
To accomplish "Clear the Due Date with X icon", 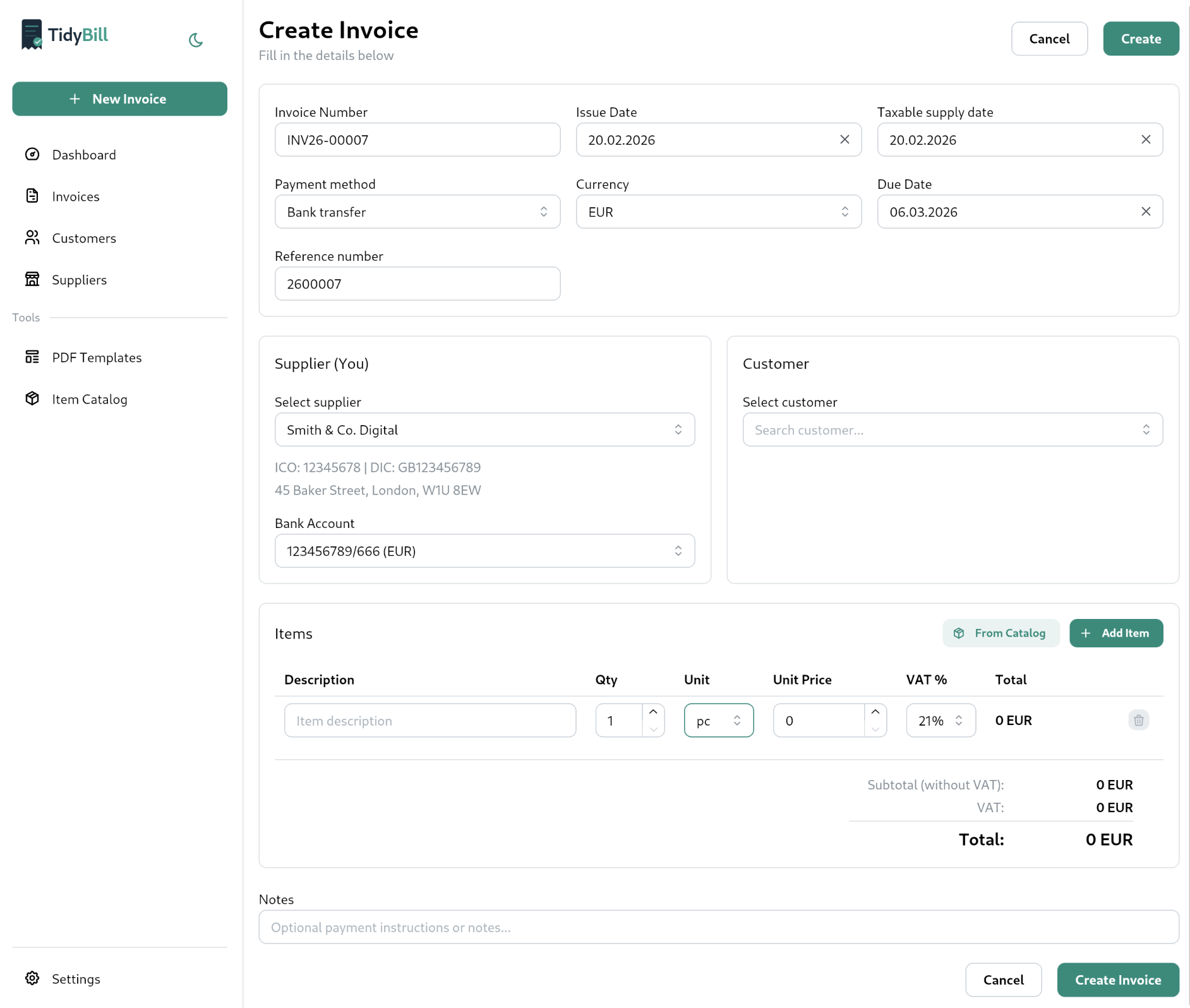I will click(x=1146, y=212).
